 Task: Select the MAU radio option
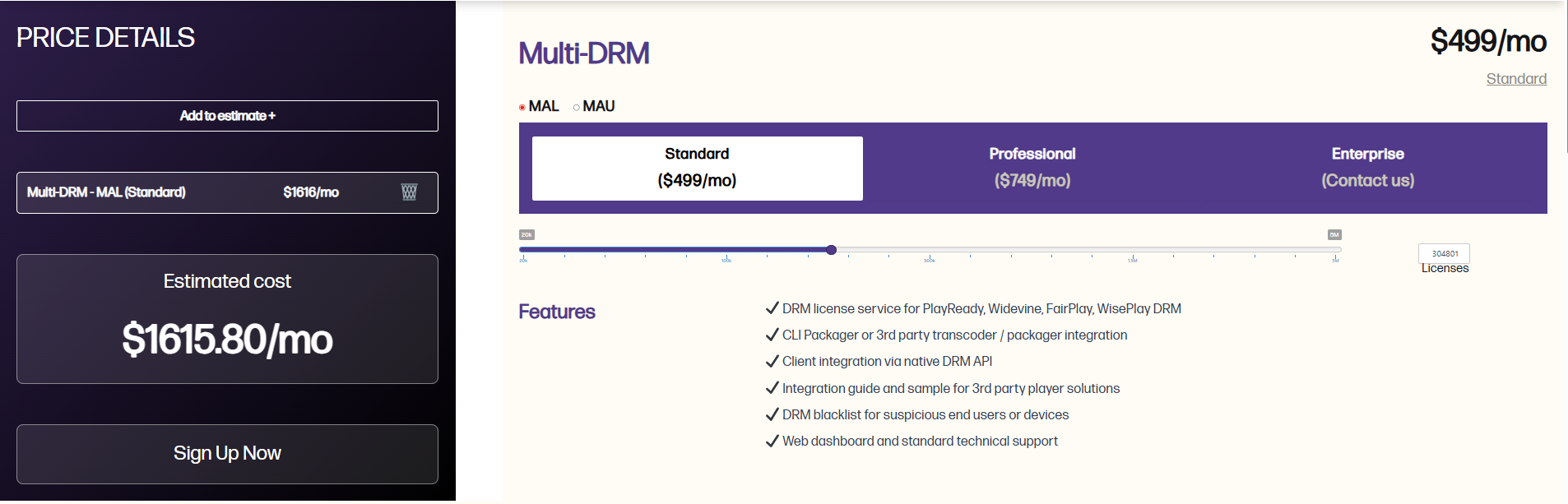point(577,107)
